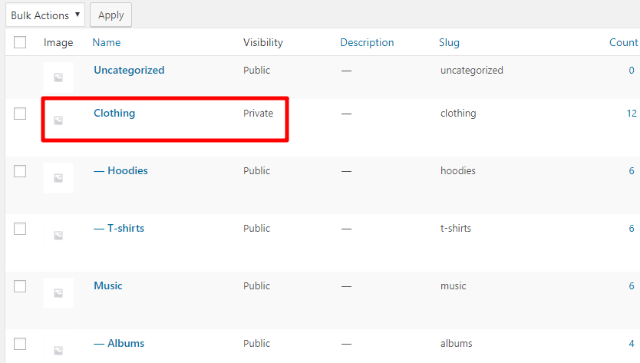Click the slug text 'uncategorized'
640x363 pixels.
tap(471, 71)
